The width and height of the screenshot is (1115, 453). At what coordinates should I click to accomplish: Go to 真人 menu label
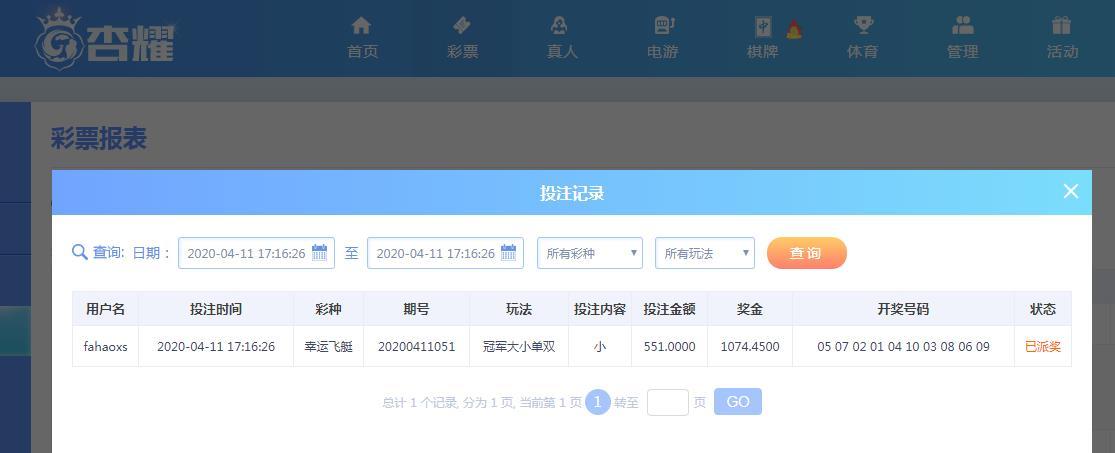pos(562,52)
